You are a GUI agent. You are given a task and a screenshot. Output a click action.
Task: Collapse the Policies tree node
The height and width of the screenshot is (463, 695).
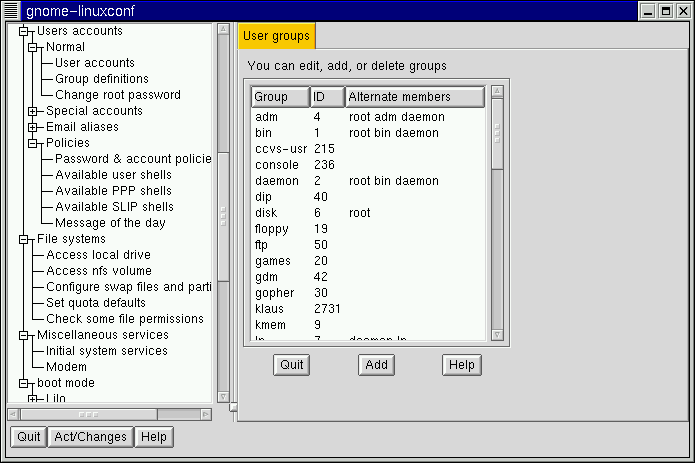[32, 143]
